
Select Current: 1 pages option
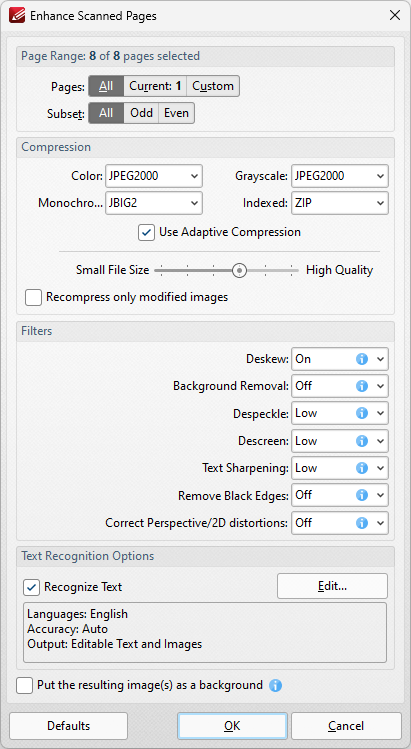[x=155, y=86]
